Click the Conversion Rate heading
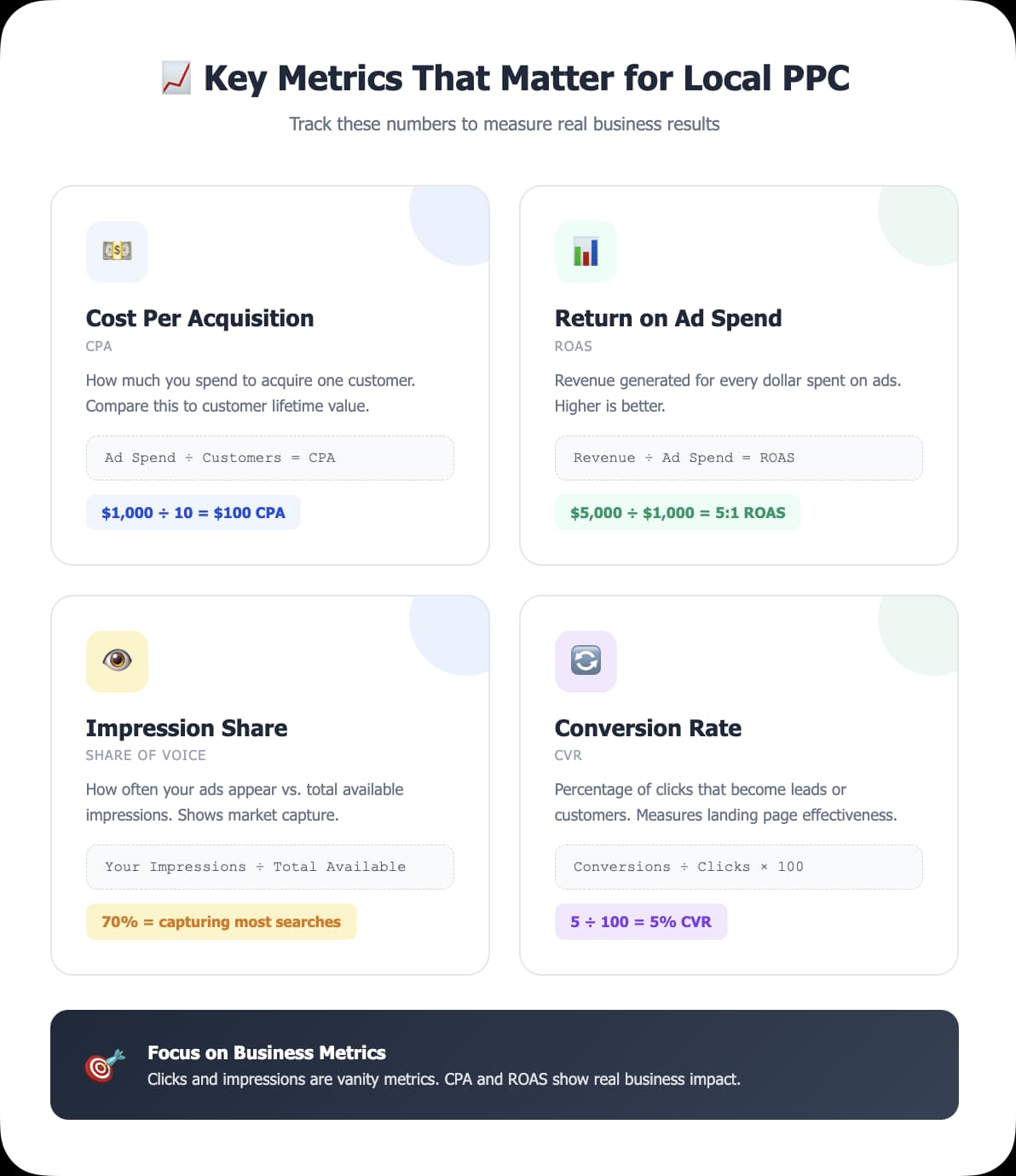The image size is (1016, 1176). pyautogui.click(x=647, y=728)
